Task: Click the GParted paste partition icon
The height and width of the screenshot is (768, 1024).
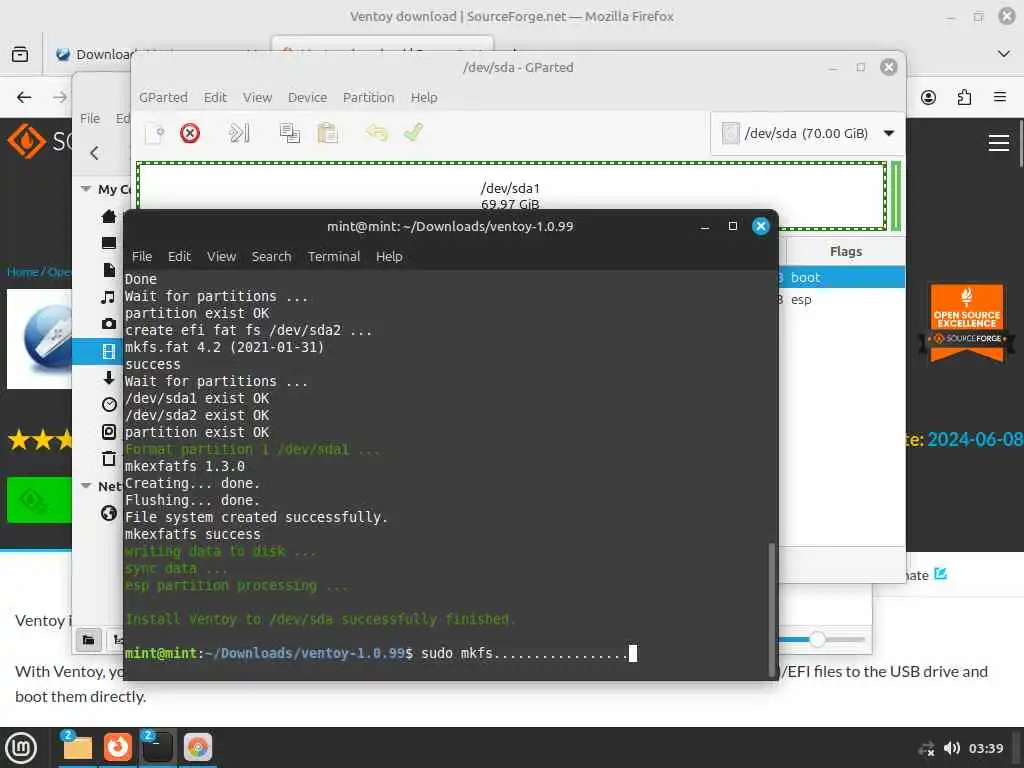Action: [327, 133]
